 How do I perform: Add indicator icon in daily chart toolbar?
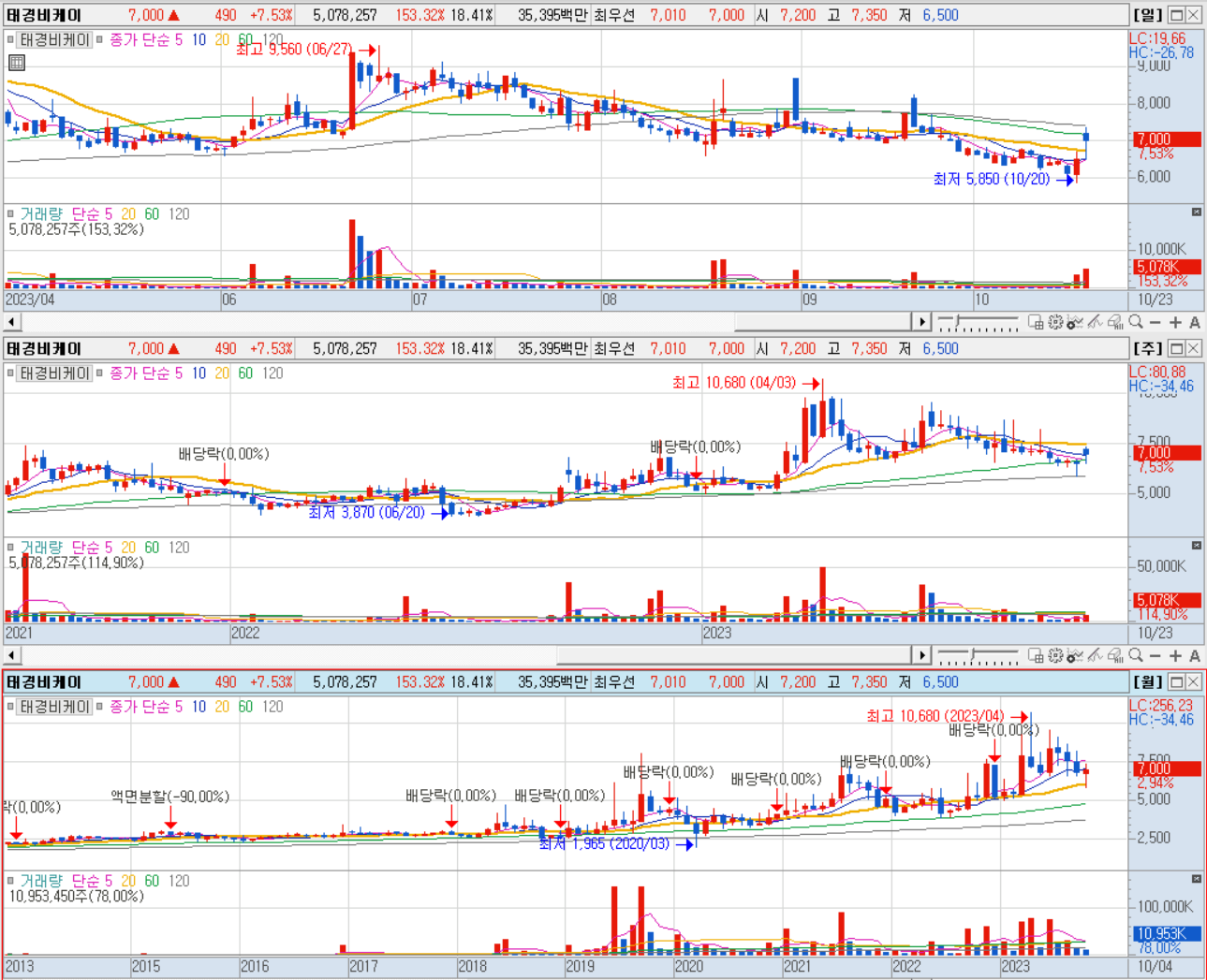pos(1075,322)
